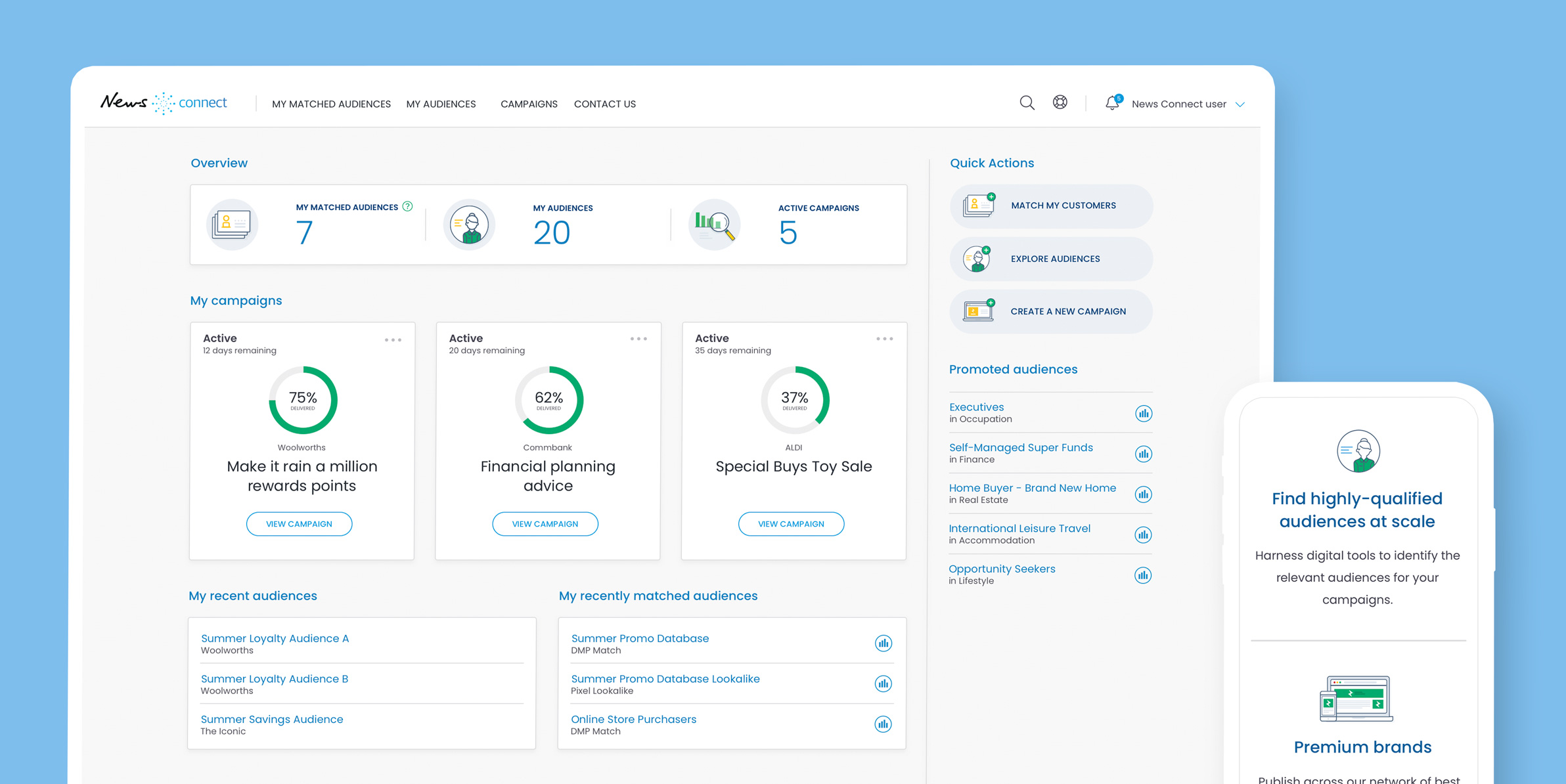The width and height of the screenshot is (1566, 784).
Task: Open the search magnifier icon
Action: click(1027, 103)
